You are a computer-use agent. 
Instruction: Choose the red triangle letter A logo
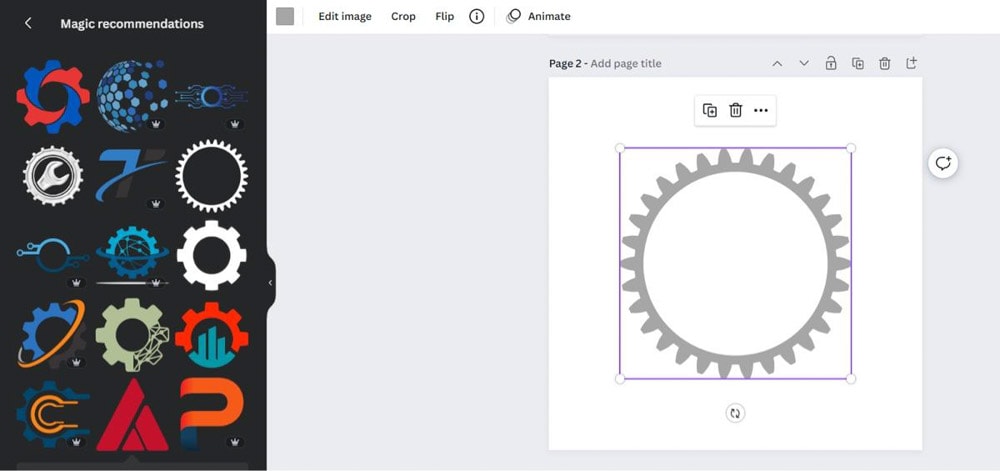coord(132,414)
